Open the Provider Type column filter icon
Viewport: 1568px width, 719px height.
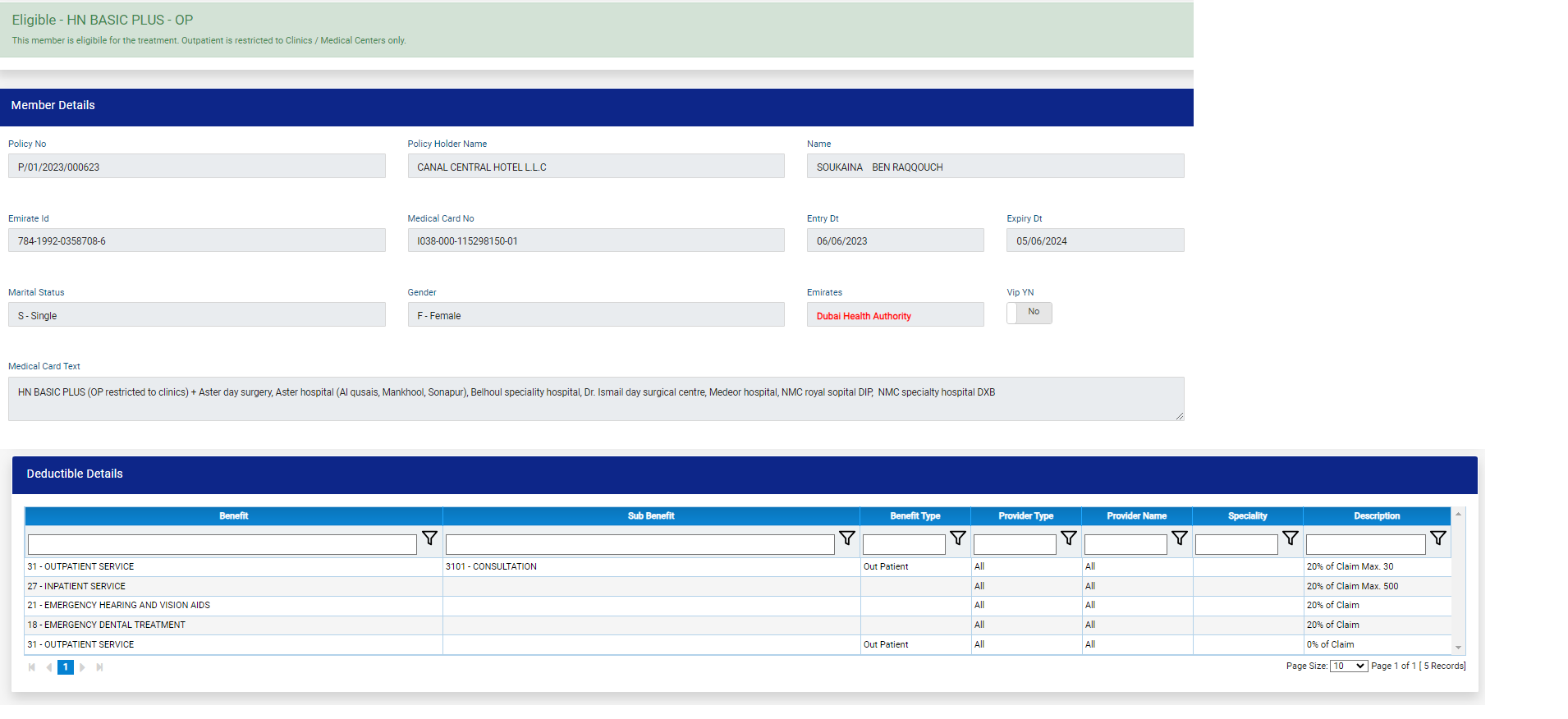pyautogui.click(x=1069, y=538)
